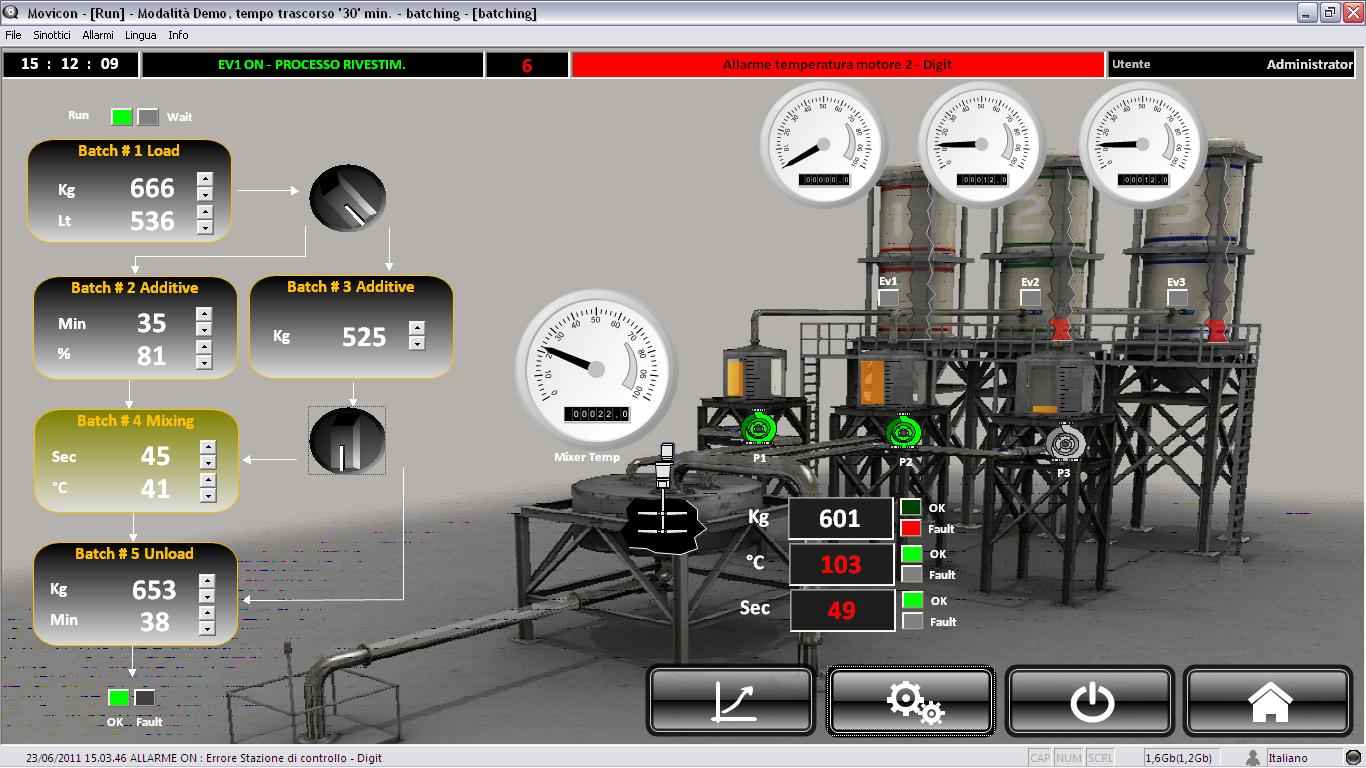Image resolution: width=1366 pixels, height=768 pixels.
Task: Open the File menu
Action: click(13, 35)
